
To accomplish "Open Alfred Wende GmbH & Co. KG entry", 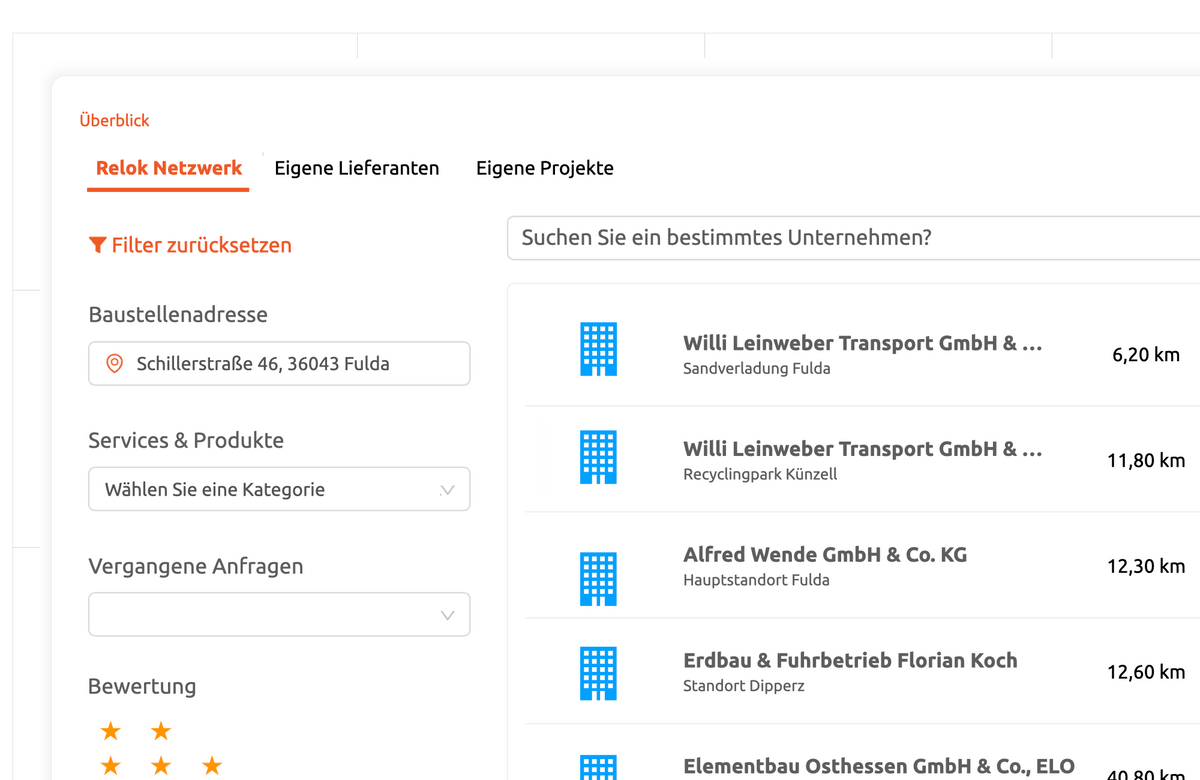I will [x=824, y=555].
